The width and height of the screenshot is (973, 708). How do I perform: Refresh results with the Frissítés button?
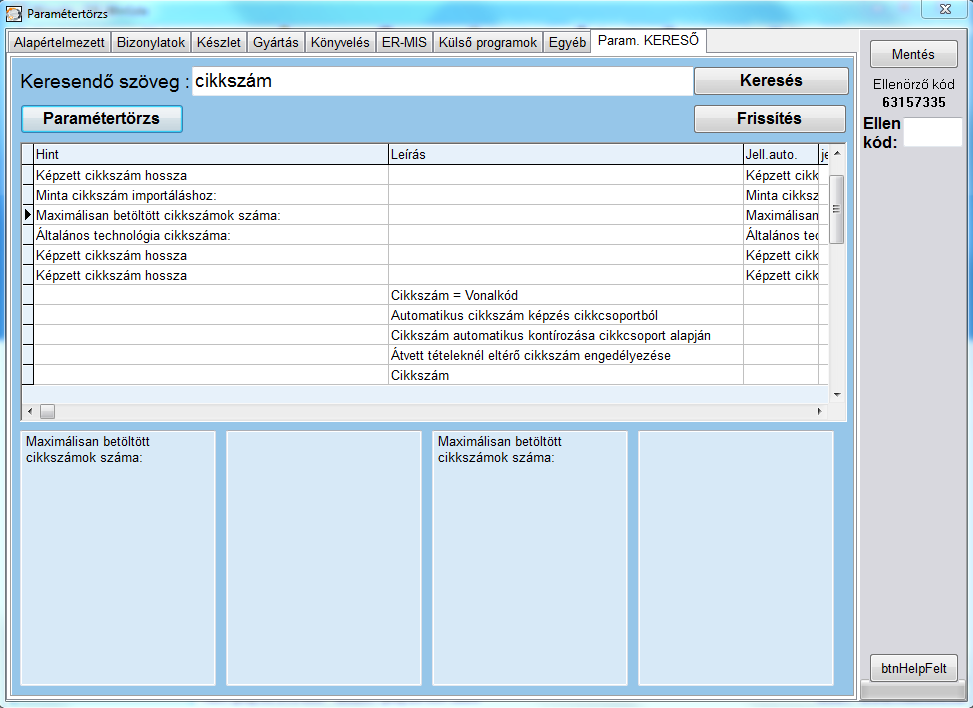tap(769, 119)
